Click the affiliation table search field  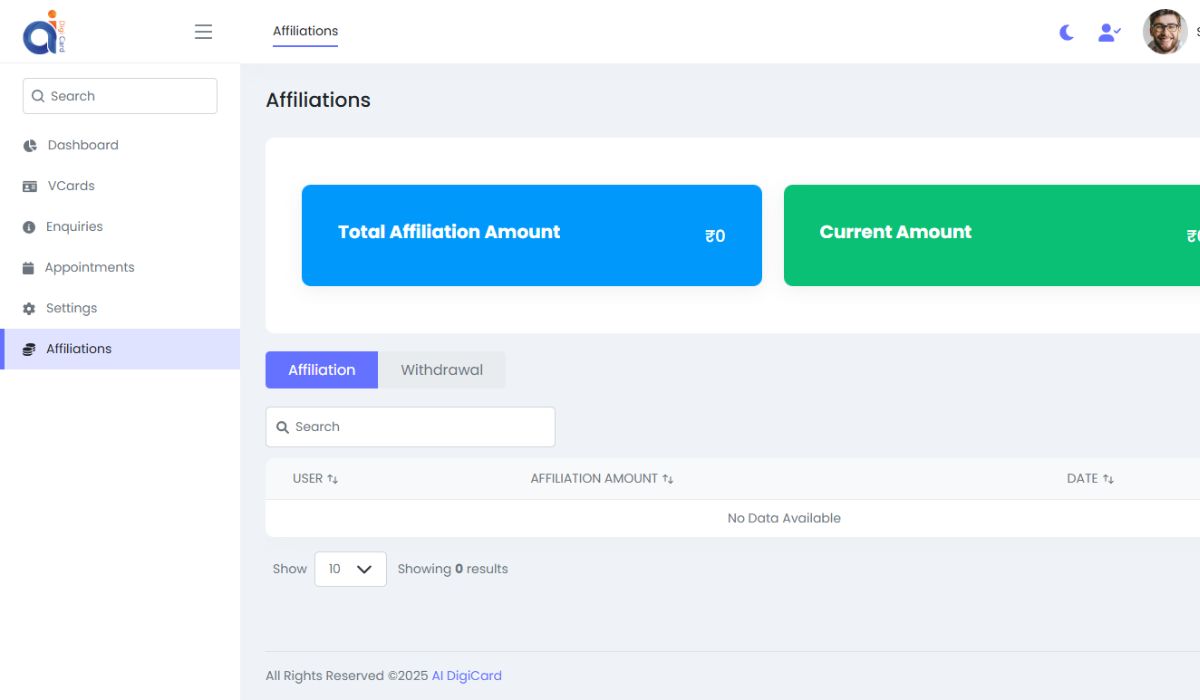point(410,426)
